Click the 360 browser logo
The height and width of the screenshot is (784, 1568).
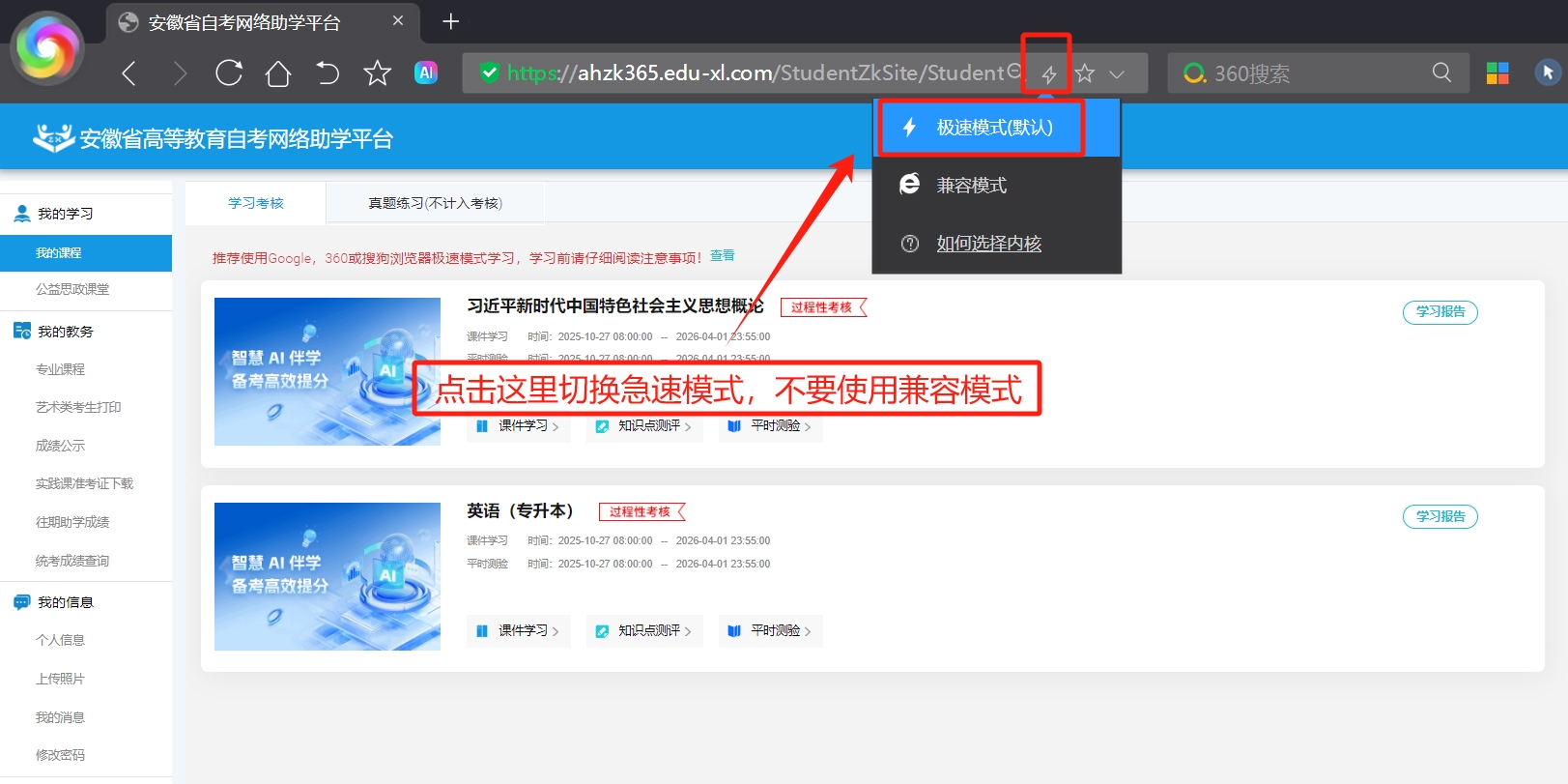pos(46,48)
